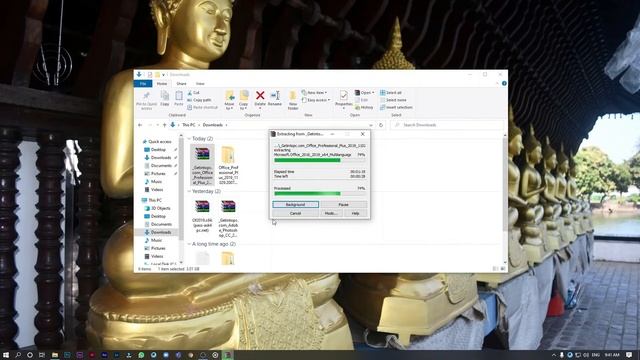Switch to the Home ribbon tab
640x360 pixels.
[x=162, y=84]
